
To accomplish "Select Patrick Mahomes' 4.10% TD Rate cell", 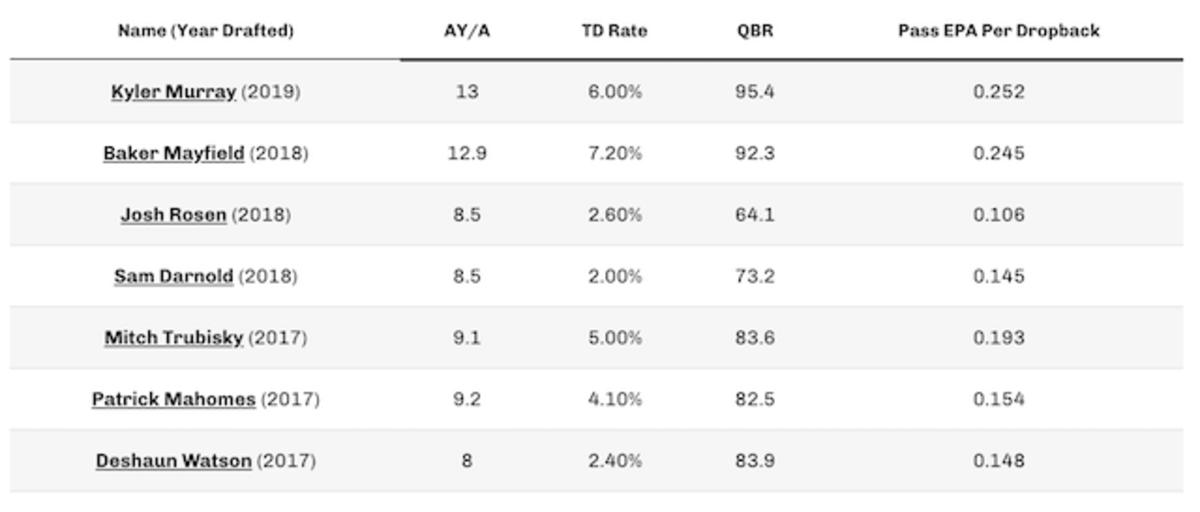I will click(x=614, y=400).
